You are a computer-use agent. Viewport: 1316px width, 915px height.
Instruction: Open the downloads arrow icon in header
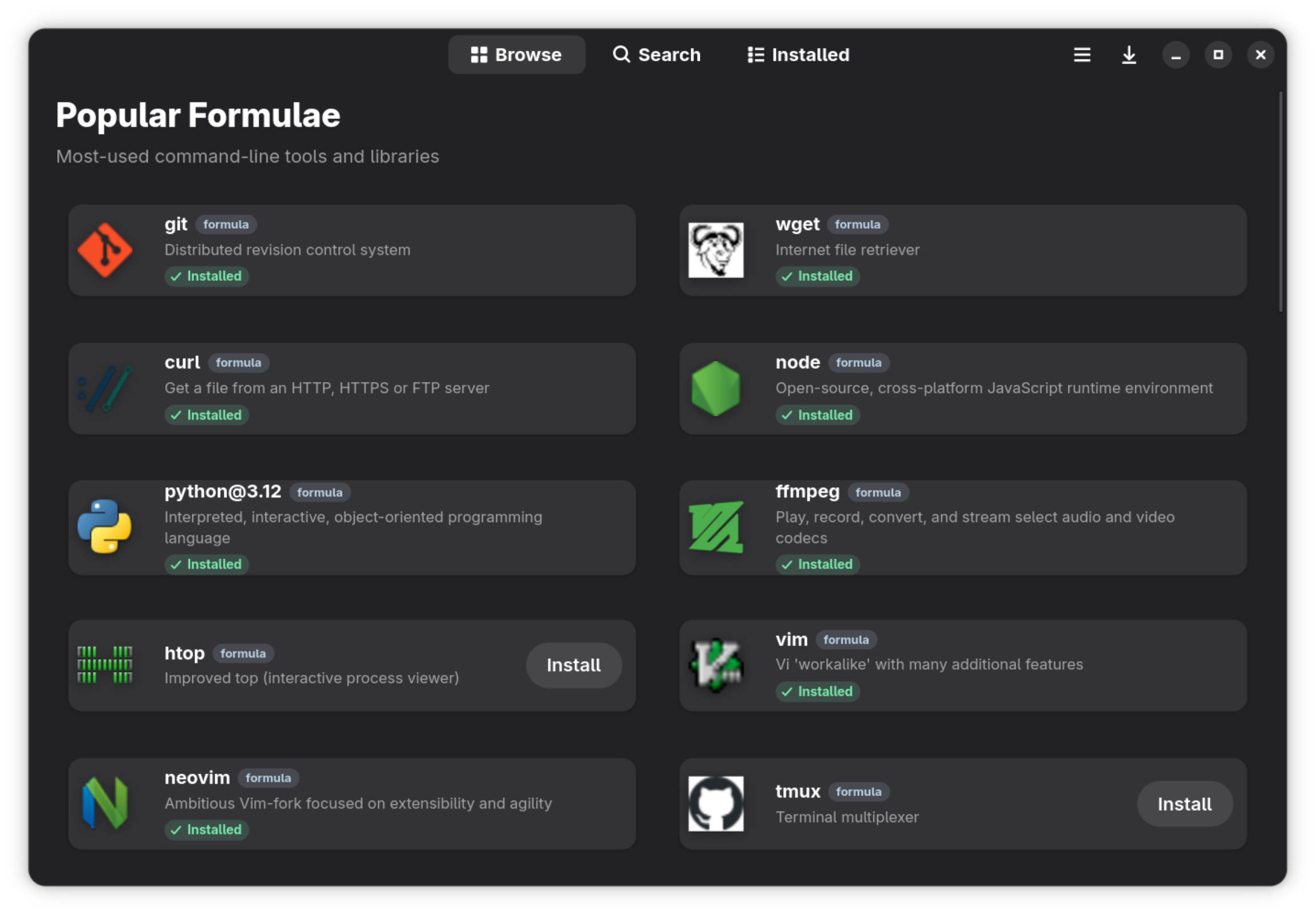point(1128,55)
